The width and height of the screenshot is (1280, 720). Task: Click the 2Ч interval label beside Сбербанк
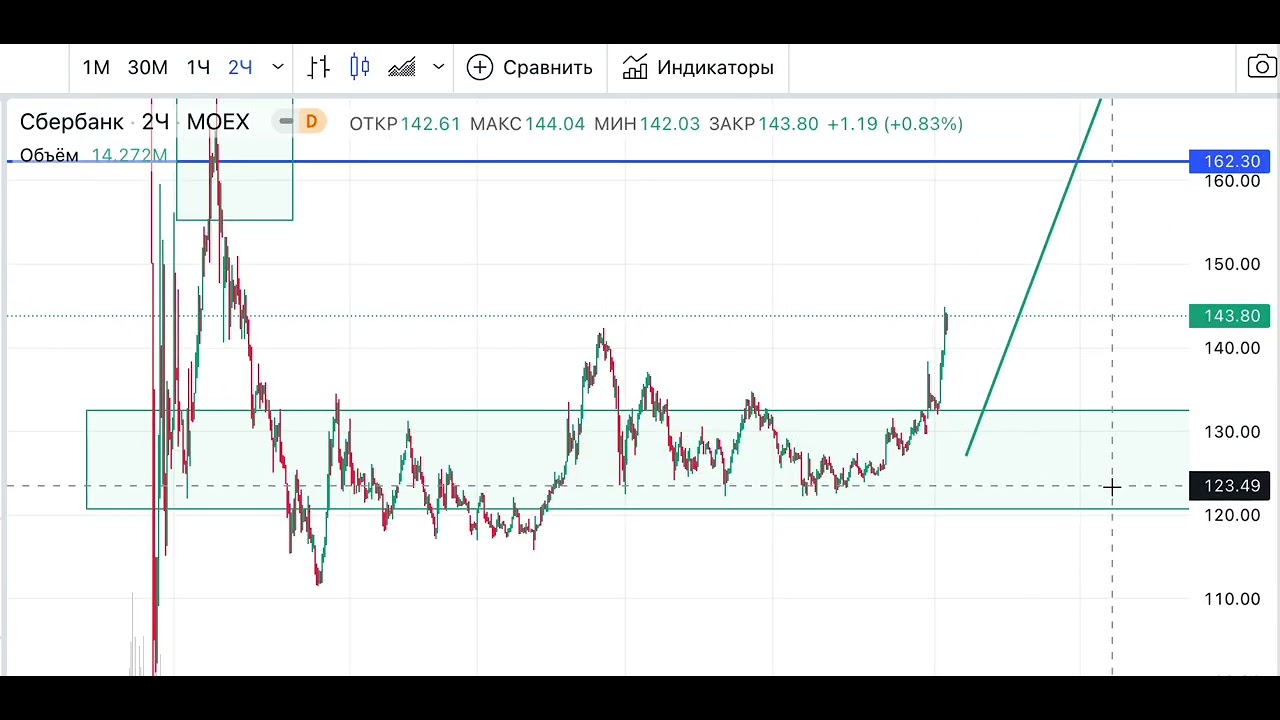pyautogui.click(x=155, y=122)
